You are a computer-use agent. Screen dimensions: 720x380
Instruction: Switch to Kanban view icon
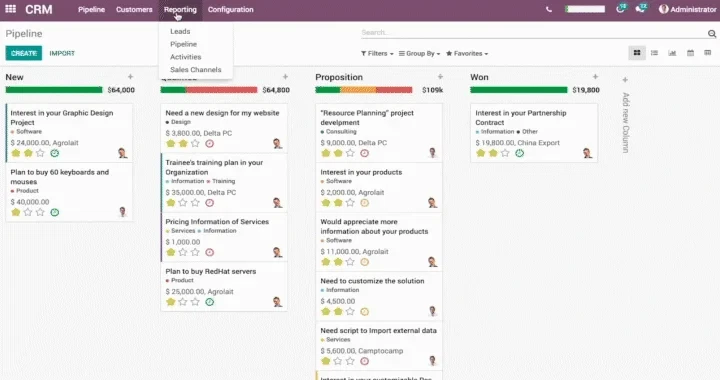(637, 53)
